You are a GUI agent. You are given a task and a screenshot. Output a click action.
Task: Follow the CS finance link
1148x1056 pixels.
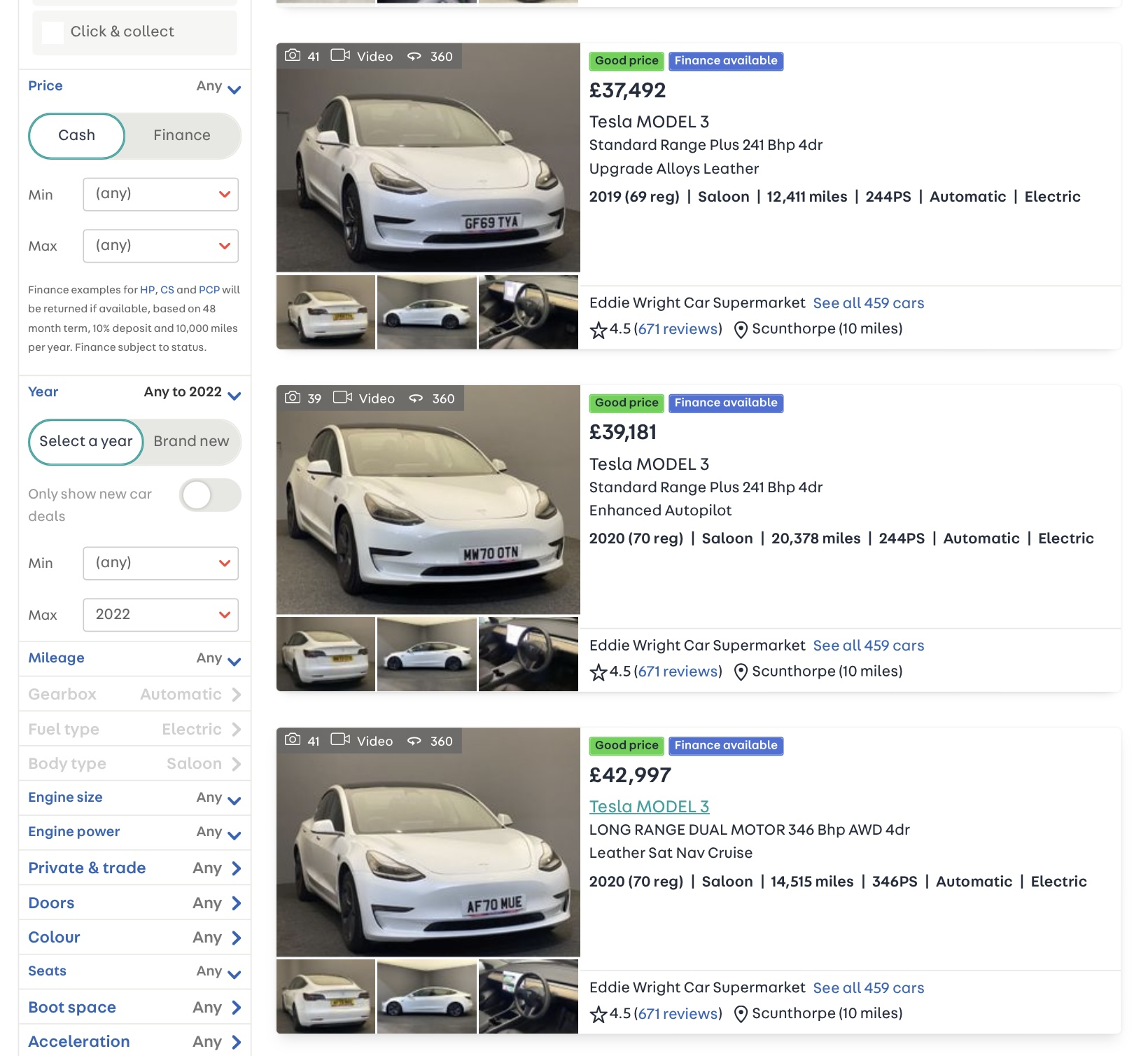point(167,290)
